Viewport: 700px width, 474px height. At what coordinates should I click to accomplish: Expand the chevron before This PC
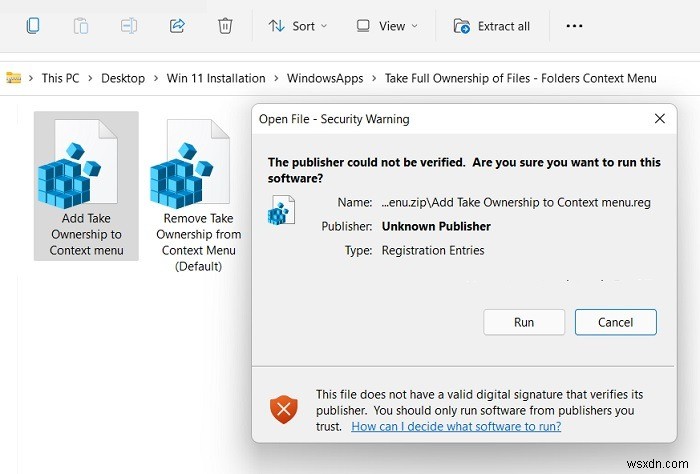(31, 78)
